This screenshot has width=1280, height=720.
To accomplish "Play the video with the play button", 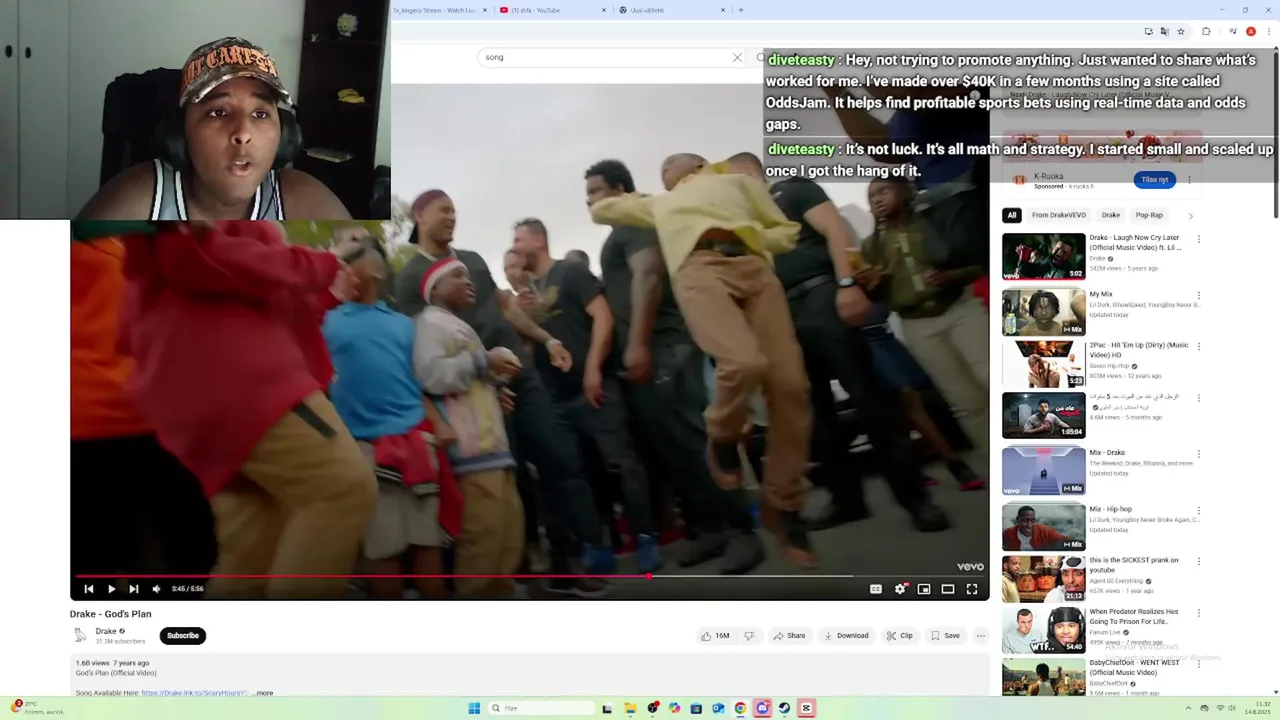I will [x=111, y=589].
